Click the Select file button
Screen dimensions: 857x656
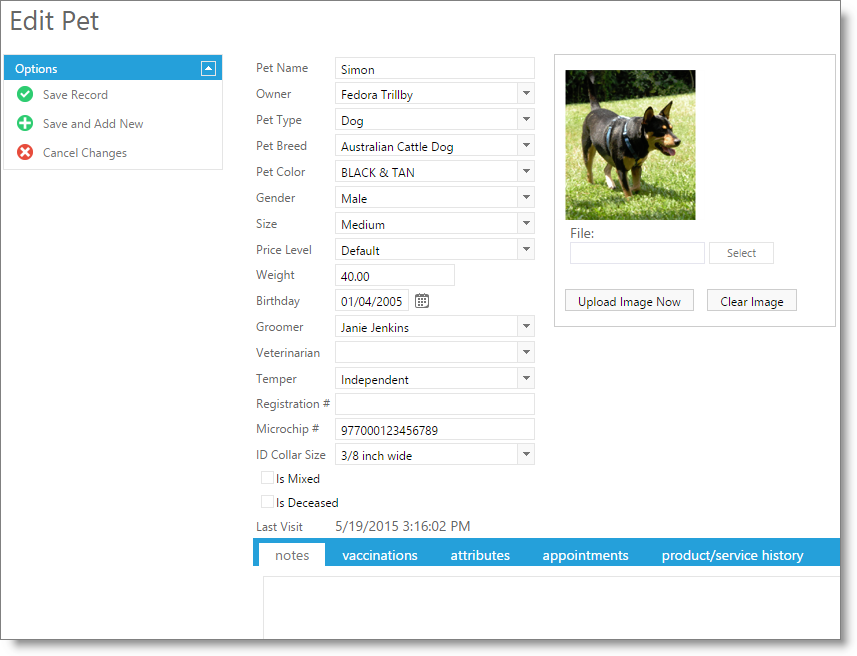click(741, 253)
